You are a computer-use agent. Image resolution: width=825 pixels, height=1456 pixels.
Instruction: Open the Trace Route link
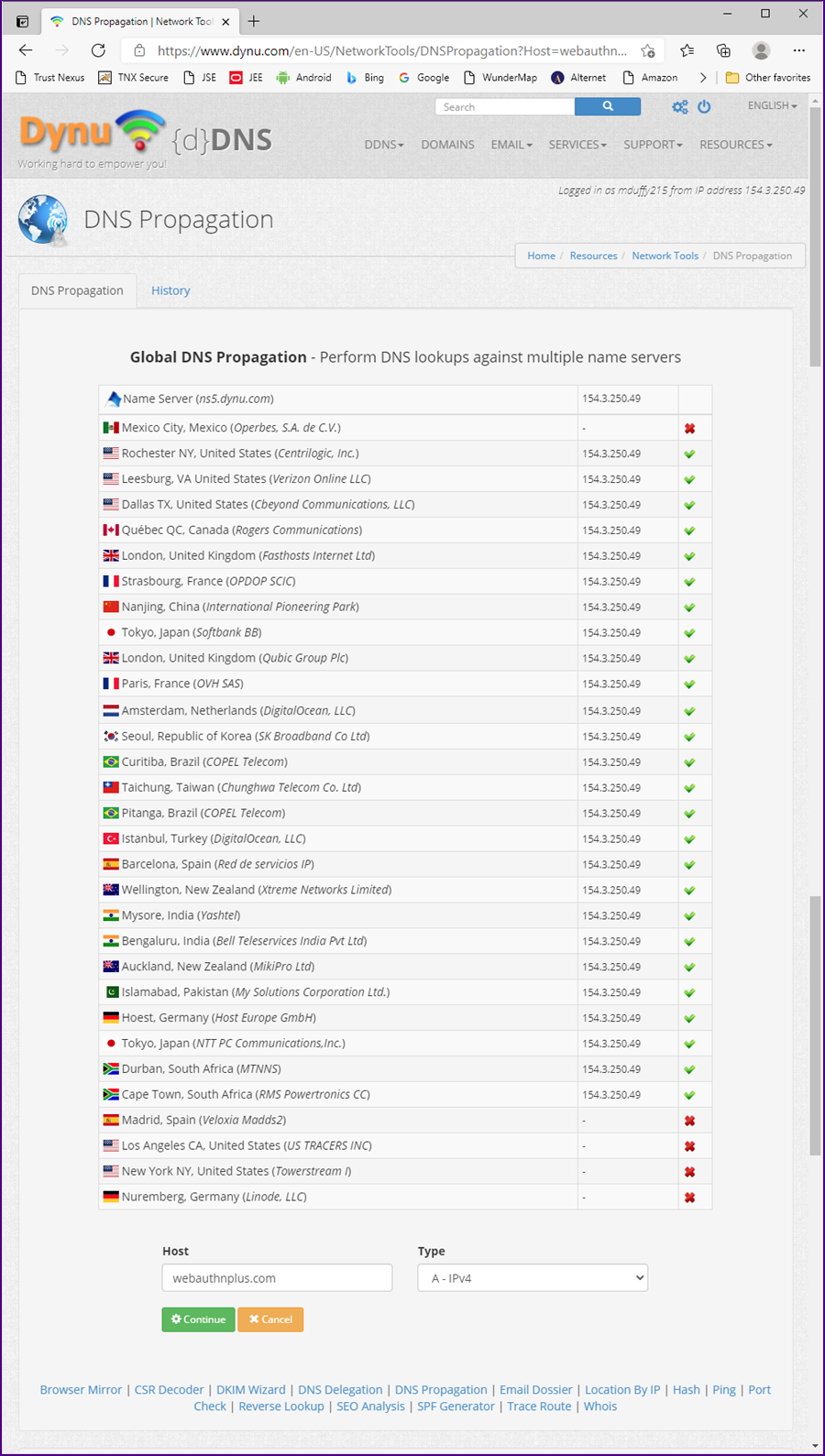539,1407
